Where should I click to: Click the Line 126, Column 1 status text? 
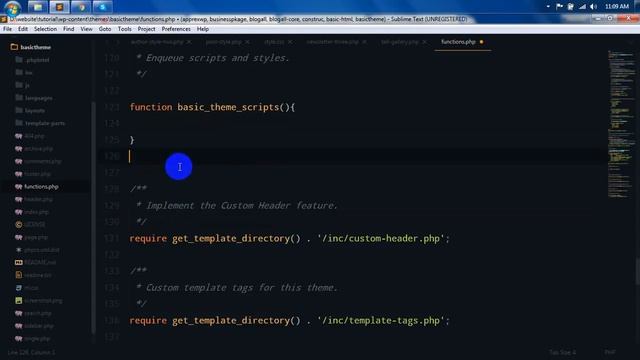31,352
